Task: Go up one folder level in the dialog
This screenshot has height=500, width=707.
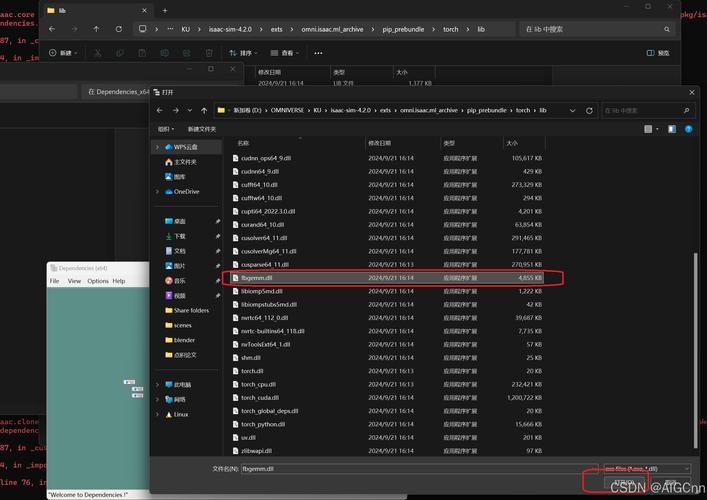Action: pos(205,110)
